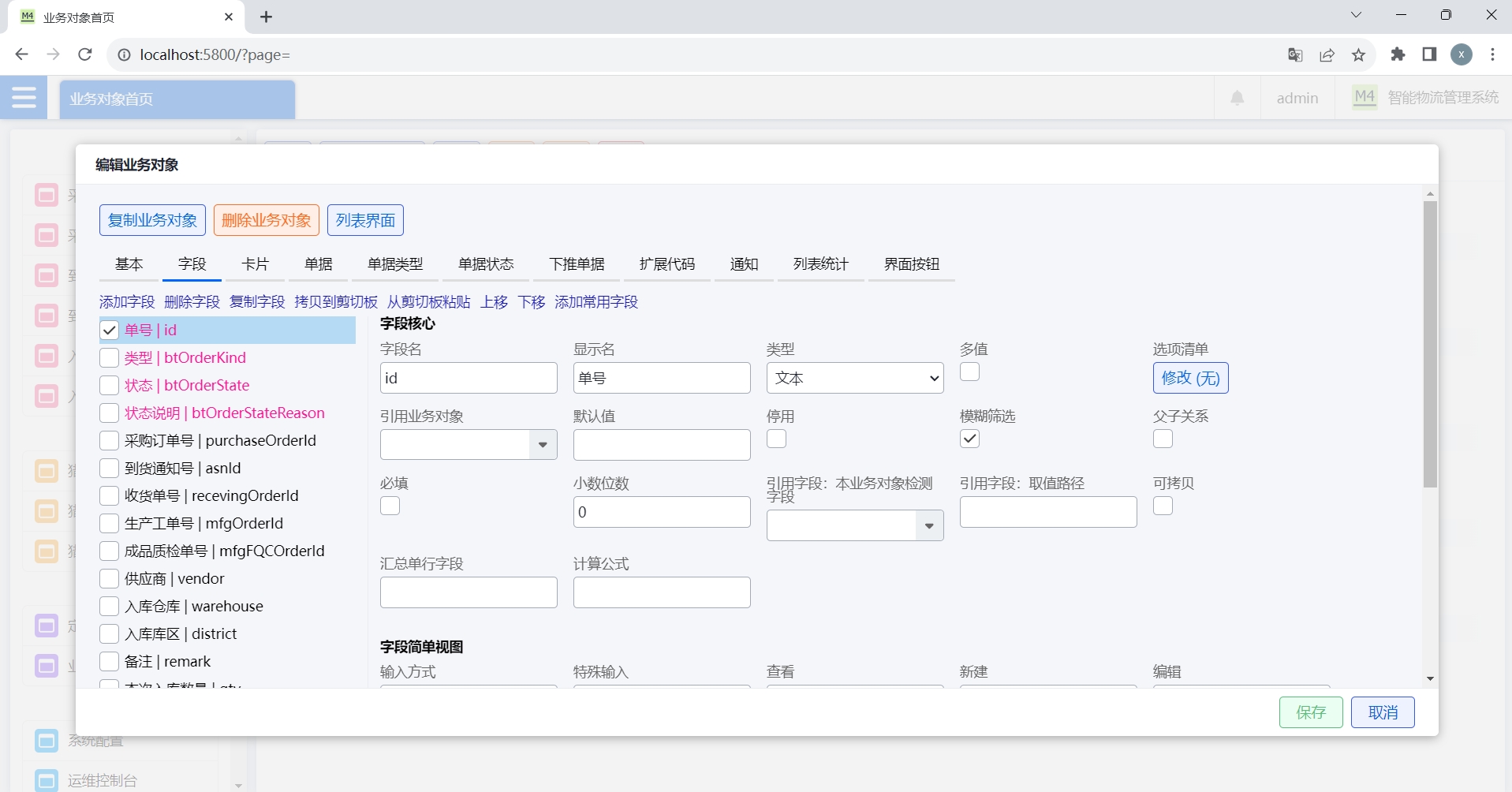Image resolution: width=1512 pixels, height=792 pixels.
Task: Open the notification bell icon
Action: coord(1238,98)
